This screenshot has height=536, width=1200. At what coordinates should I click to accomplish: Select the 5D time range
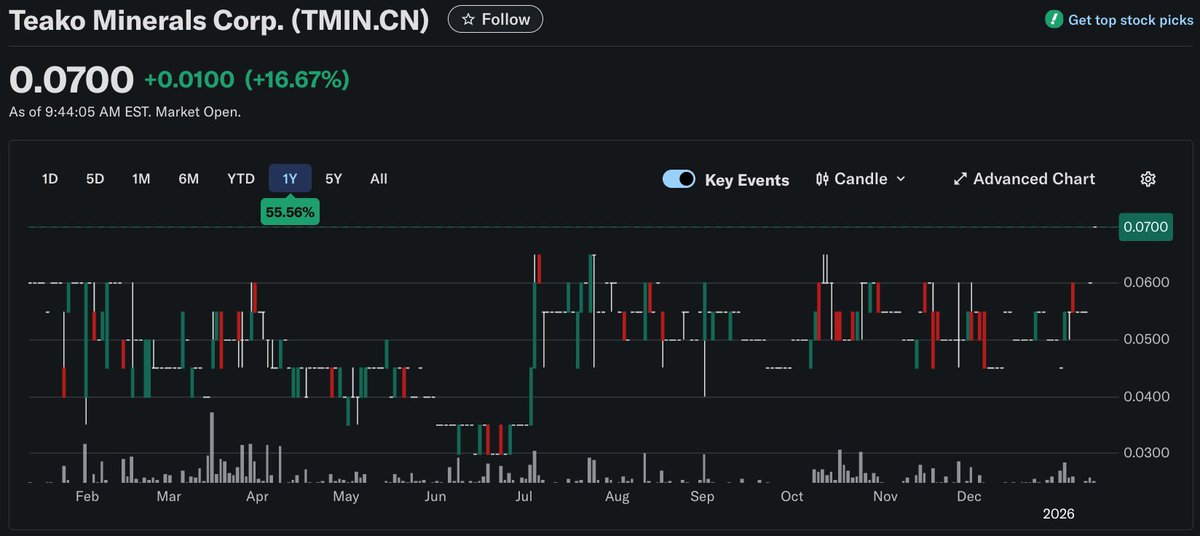(95, 179)
